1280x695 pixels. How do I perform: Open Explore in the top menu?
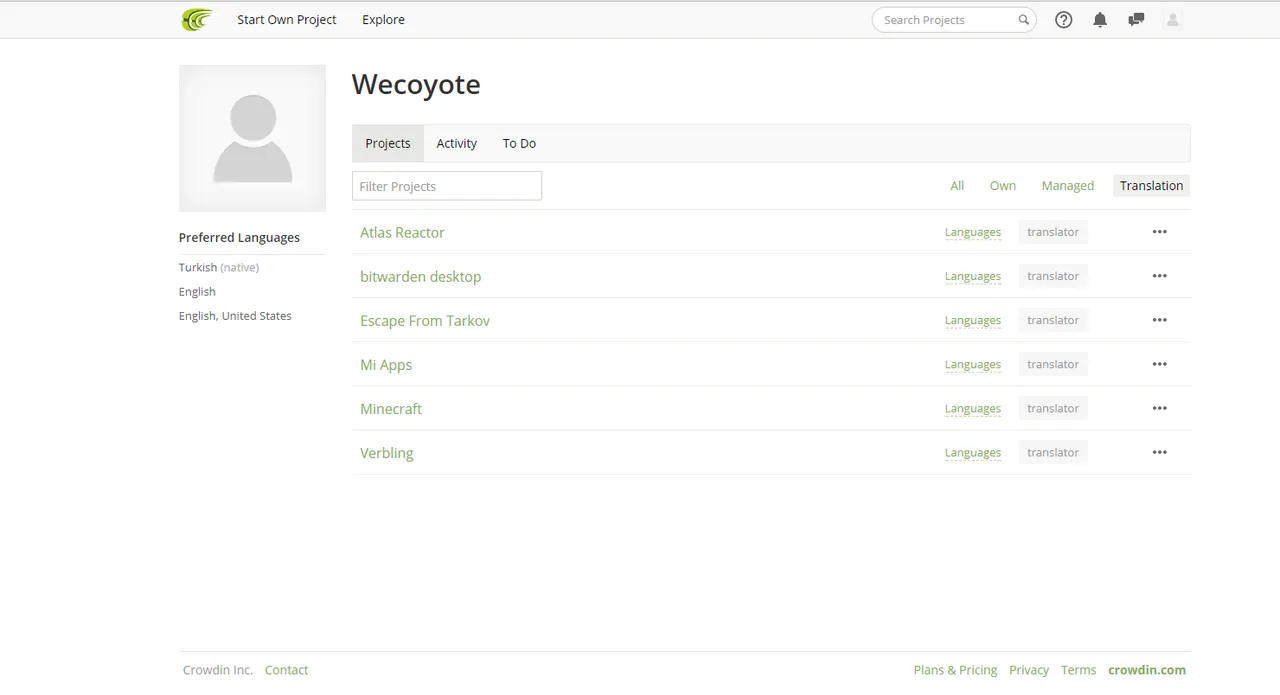point(383,19)
